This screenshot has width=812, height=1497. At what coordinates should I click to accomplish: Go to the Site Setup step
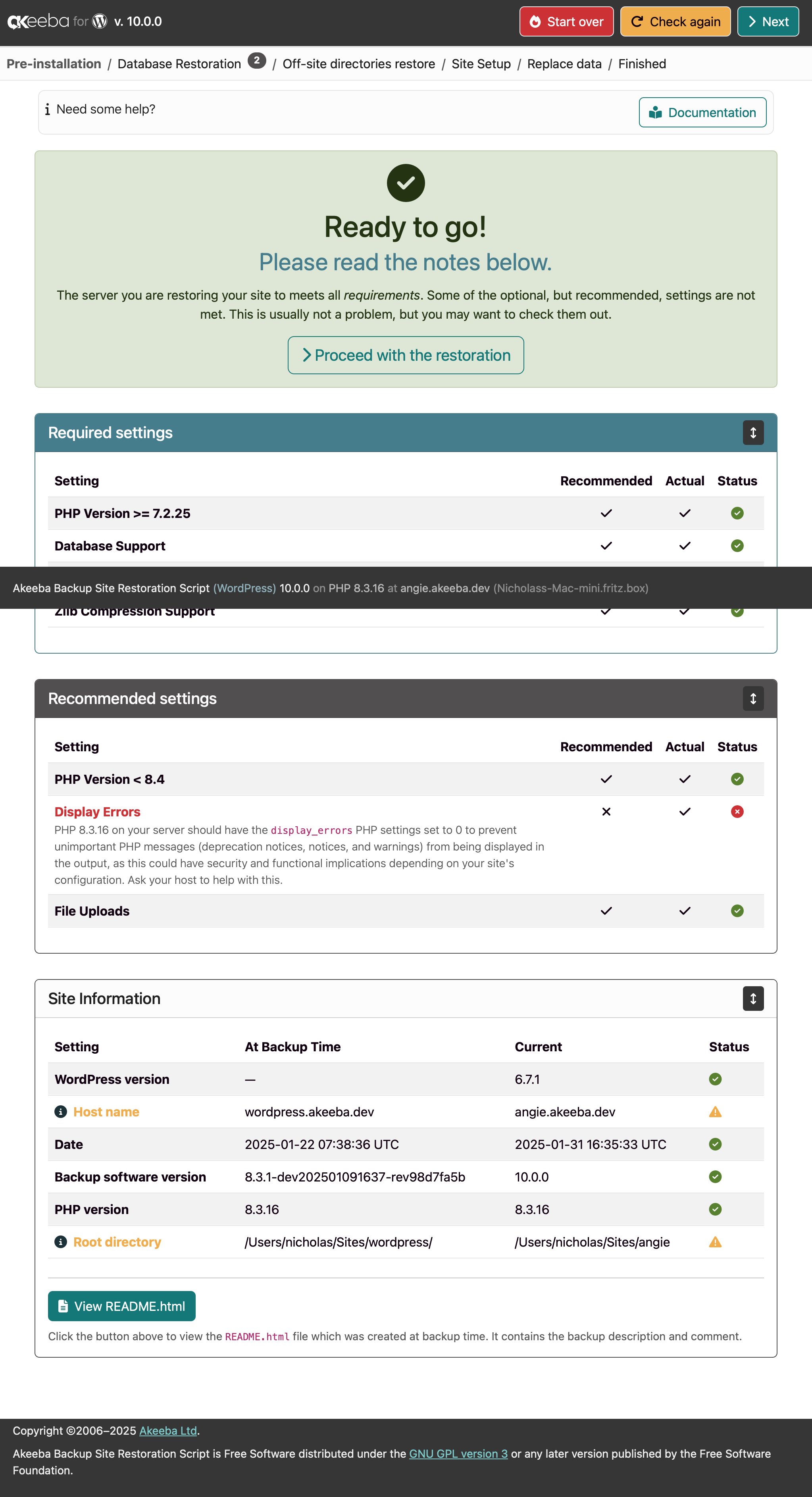(481, 64)
